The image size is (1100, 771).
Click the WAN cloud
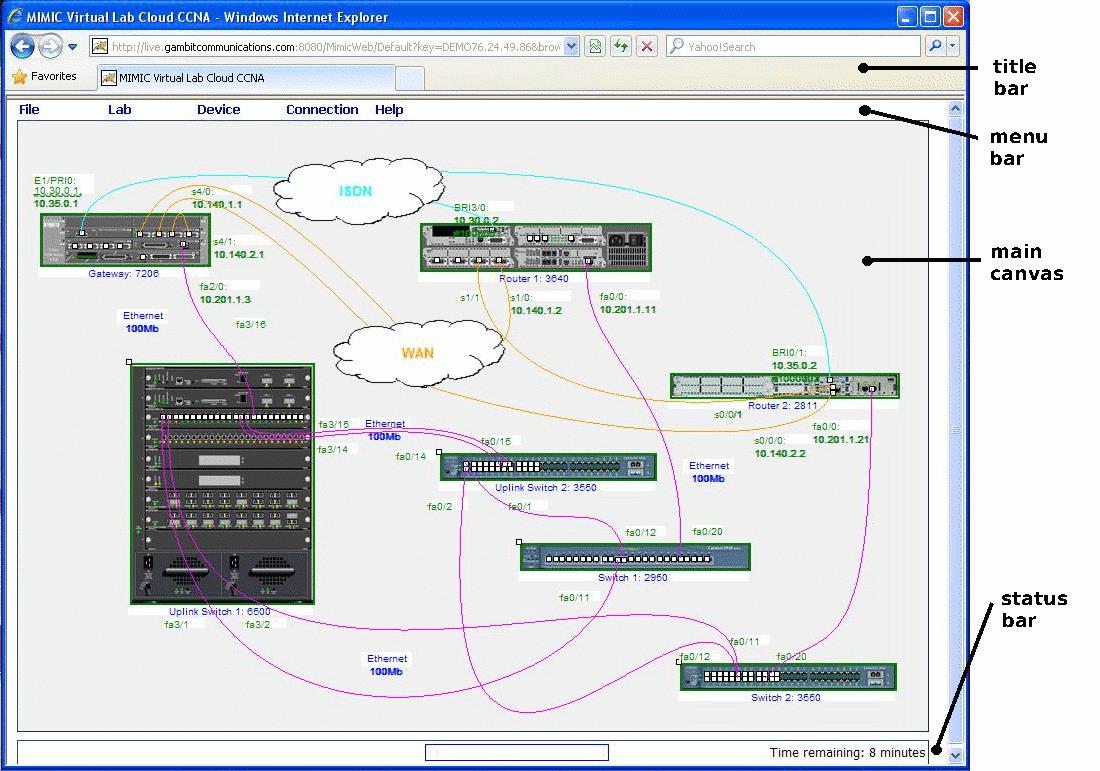coord(417,352)
